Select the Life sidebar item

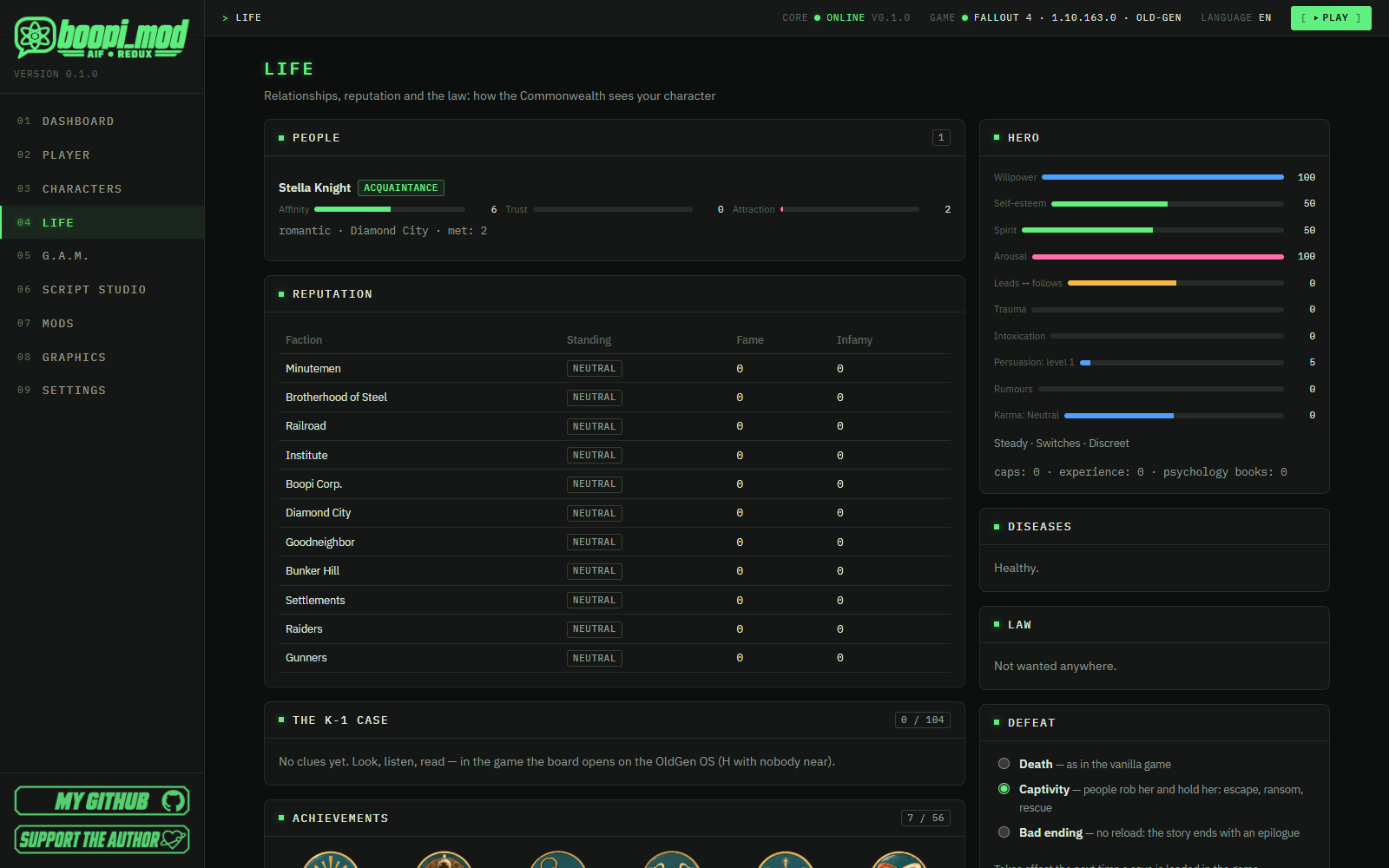pos(102,222)
